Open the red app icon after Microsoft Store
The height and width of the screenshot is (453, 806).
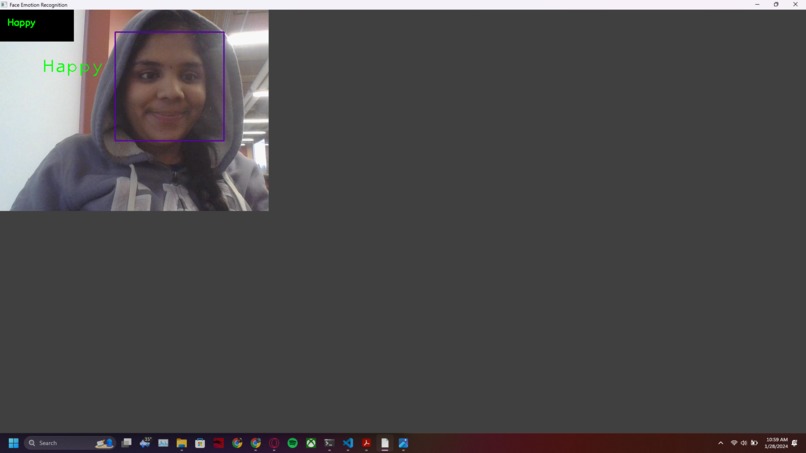tap(218, 443)
